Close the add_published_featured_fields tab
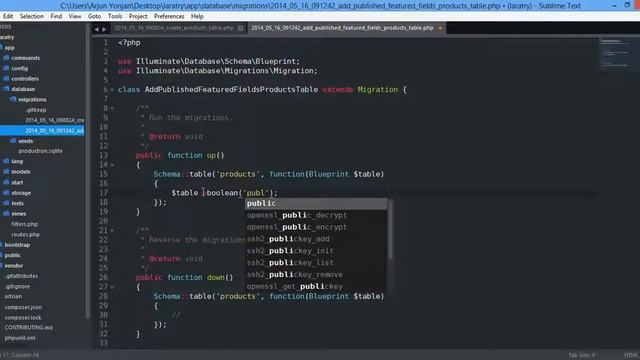This screenshot has height=360, width=640. tap(440, 28)
